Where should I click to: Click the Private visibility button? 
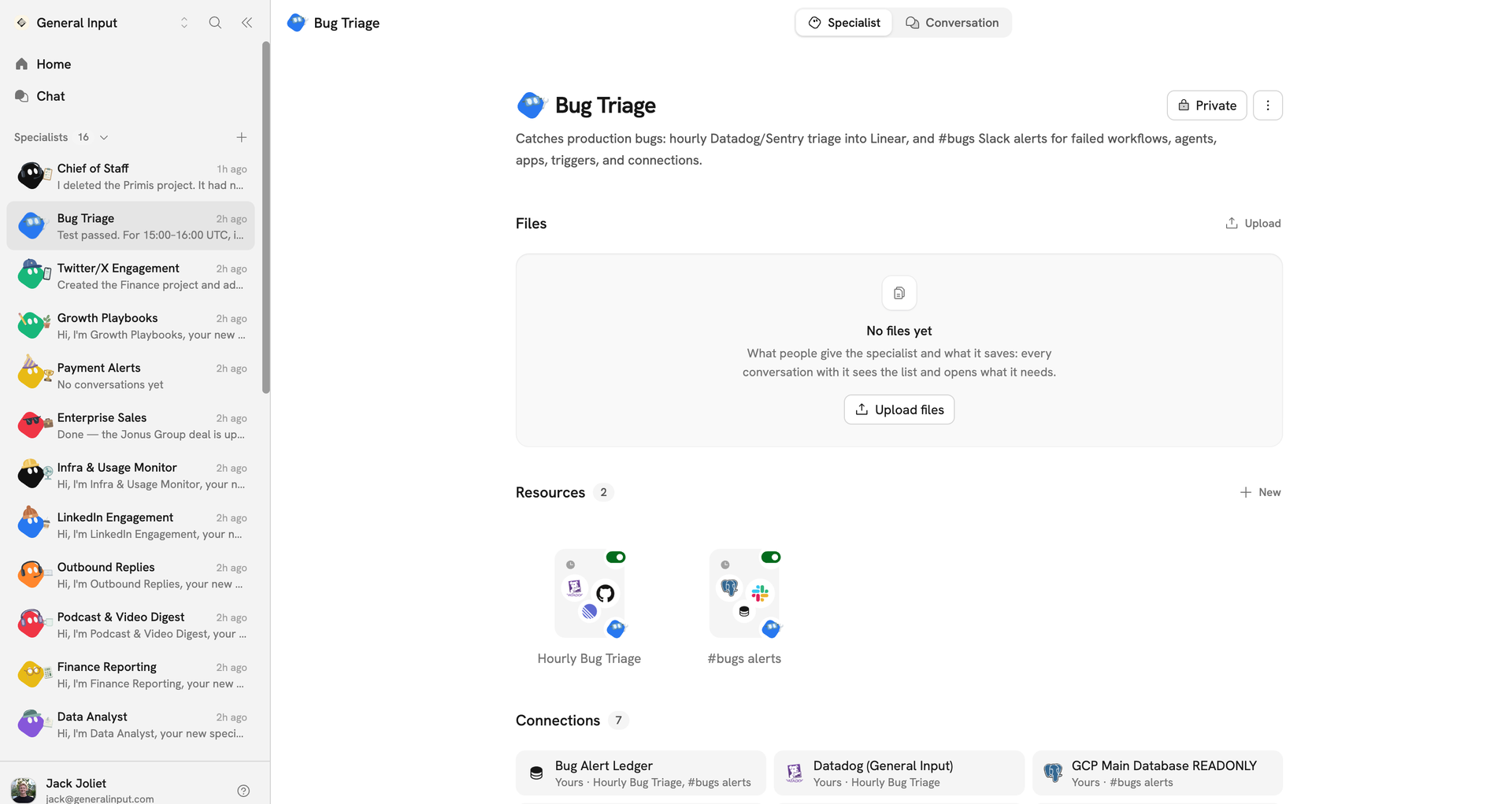(1206, 106)
